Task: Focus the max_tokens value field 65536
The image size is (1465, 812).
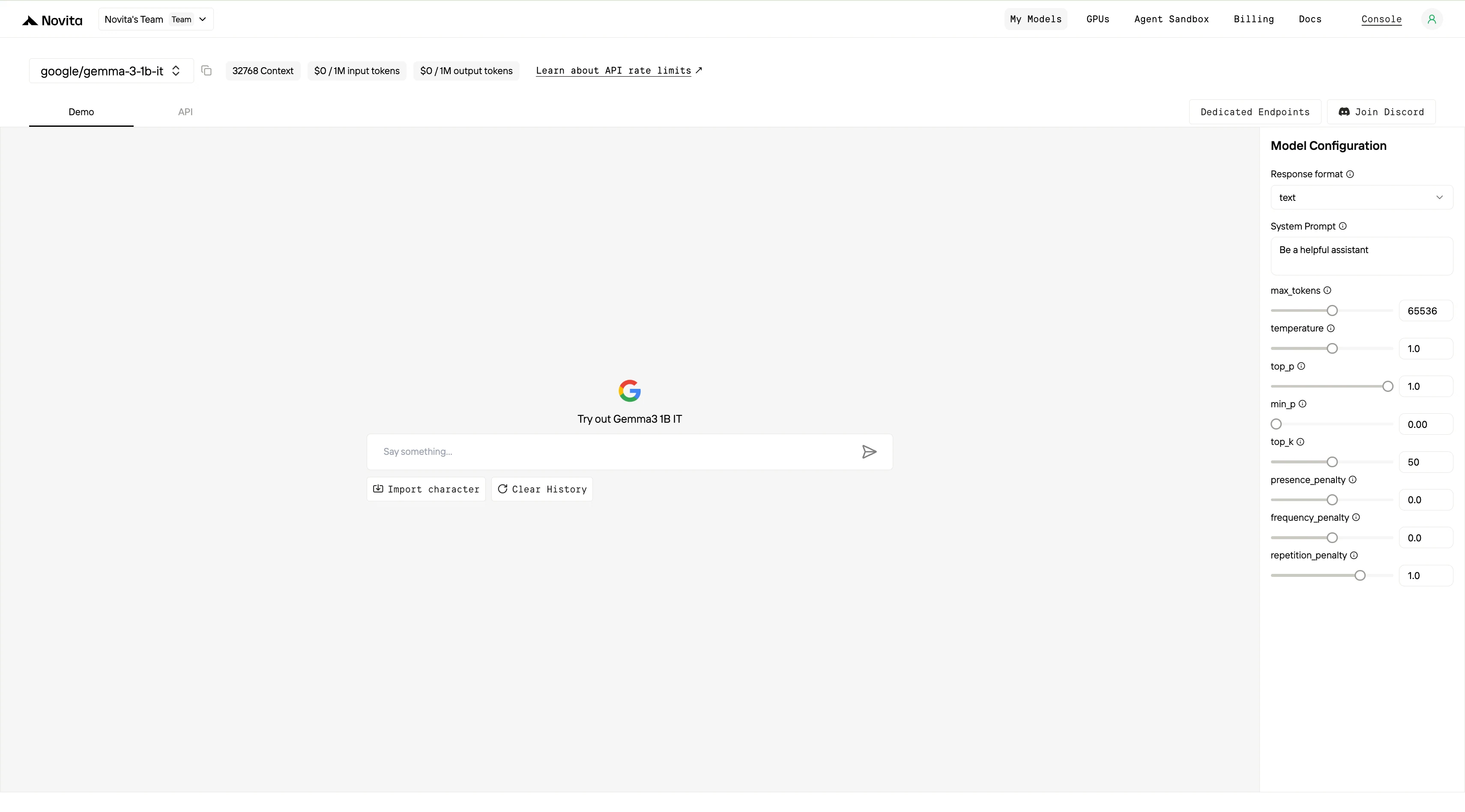Action: [x=1426, y=311]
